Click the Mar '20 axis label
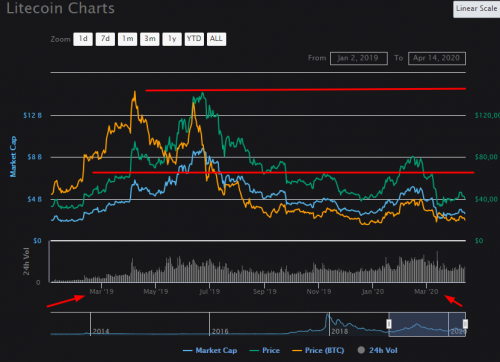 coord(426,292)
